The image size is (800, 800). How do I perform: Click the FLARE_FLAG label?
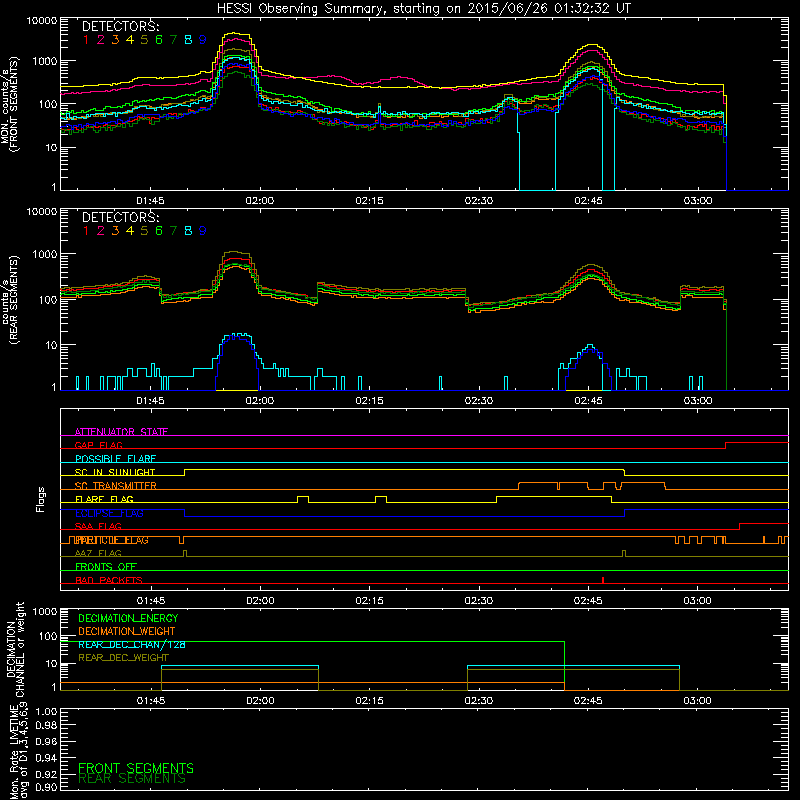tap(104, 499)
